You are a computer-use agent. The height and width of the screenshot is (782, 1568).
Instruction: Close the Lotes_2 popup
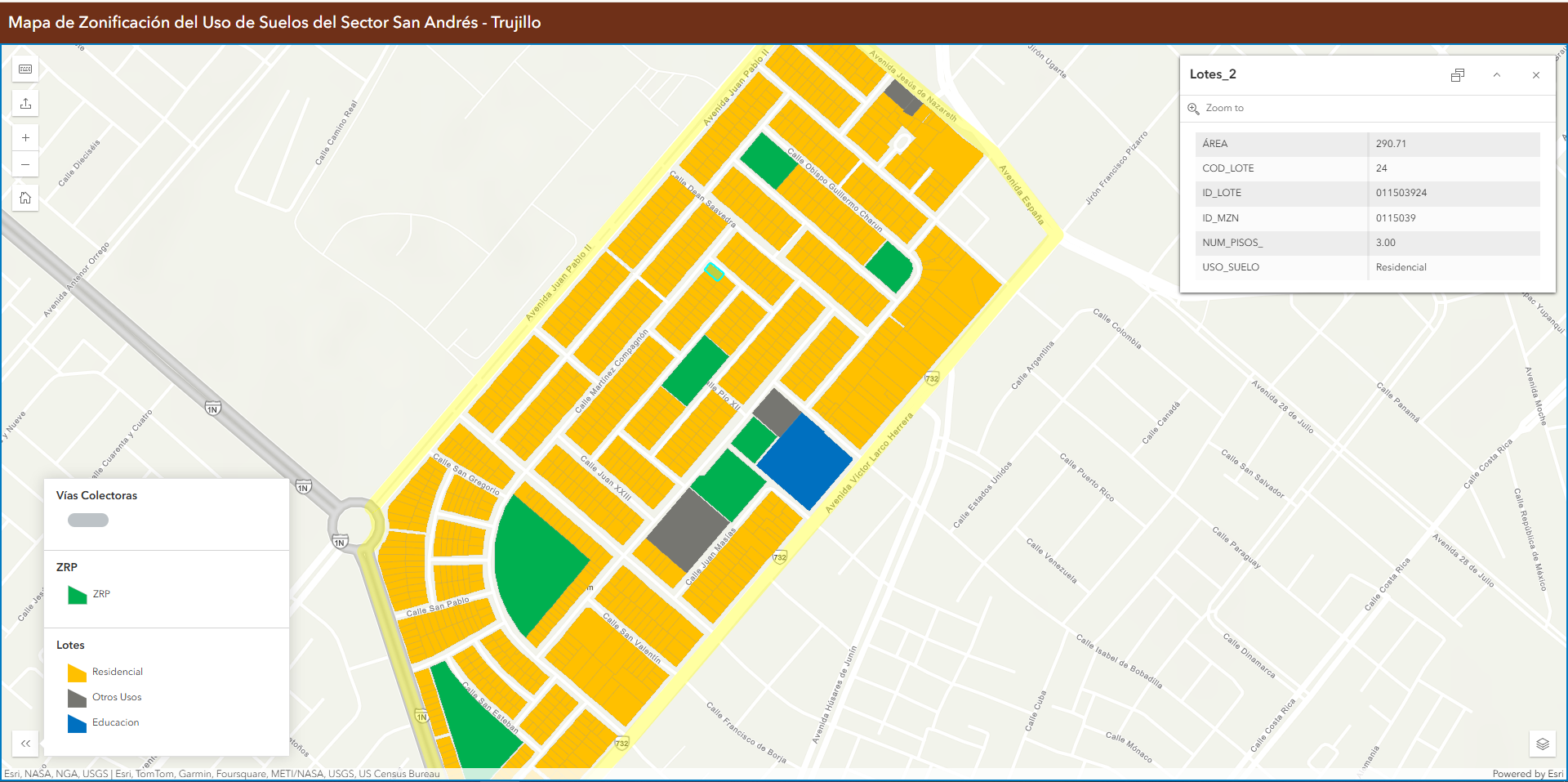pyautogui.click(x=1535, y=75)
